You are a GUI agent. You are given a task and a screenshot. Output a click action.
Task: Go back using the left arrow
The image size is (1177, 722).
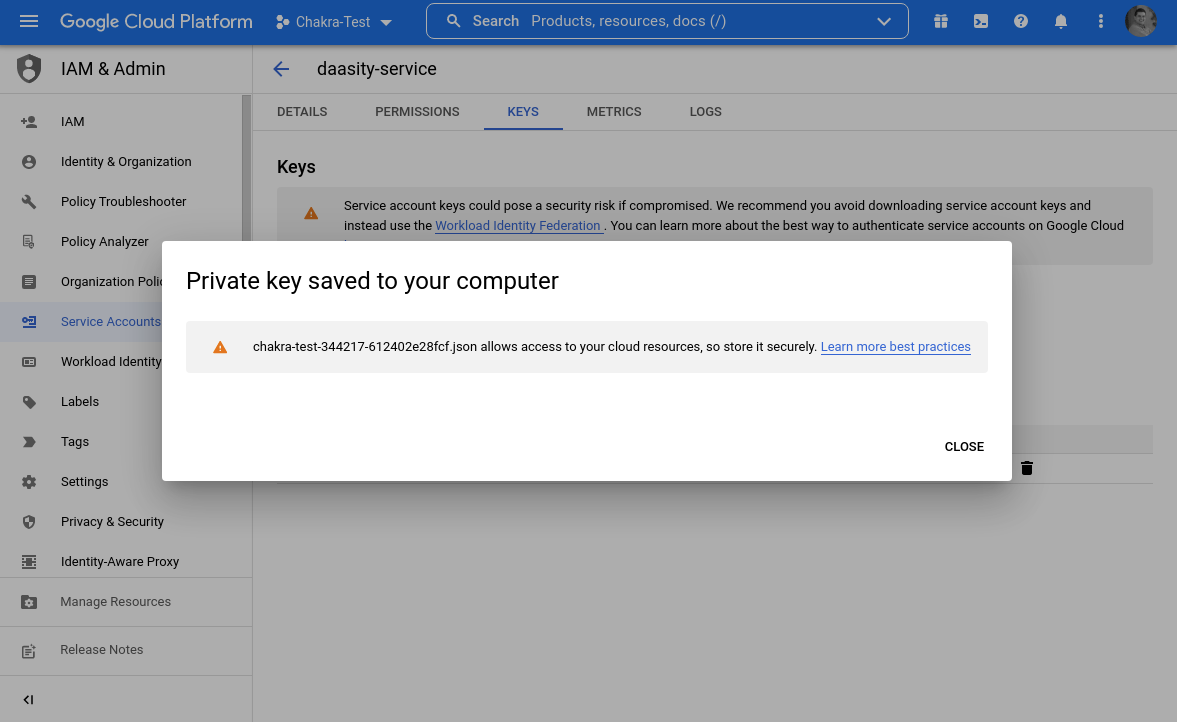tap(281, 69)
